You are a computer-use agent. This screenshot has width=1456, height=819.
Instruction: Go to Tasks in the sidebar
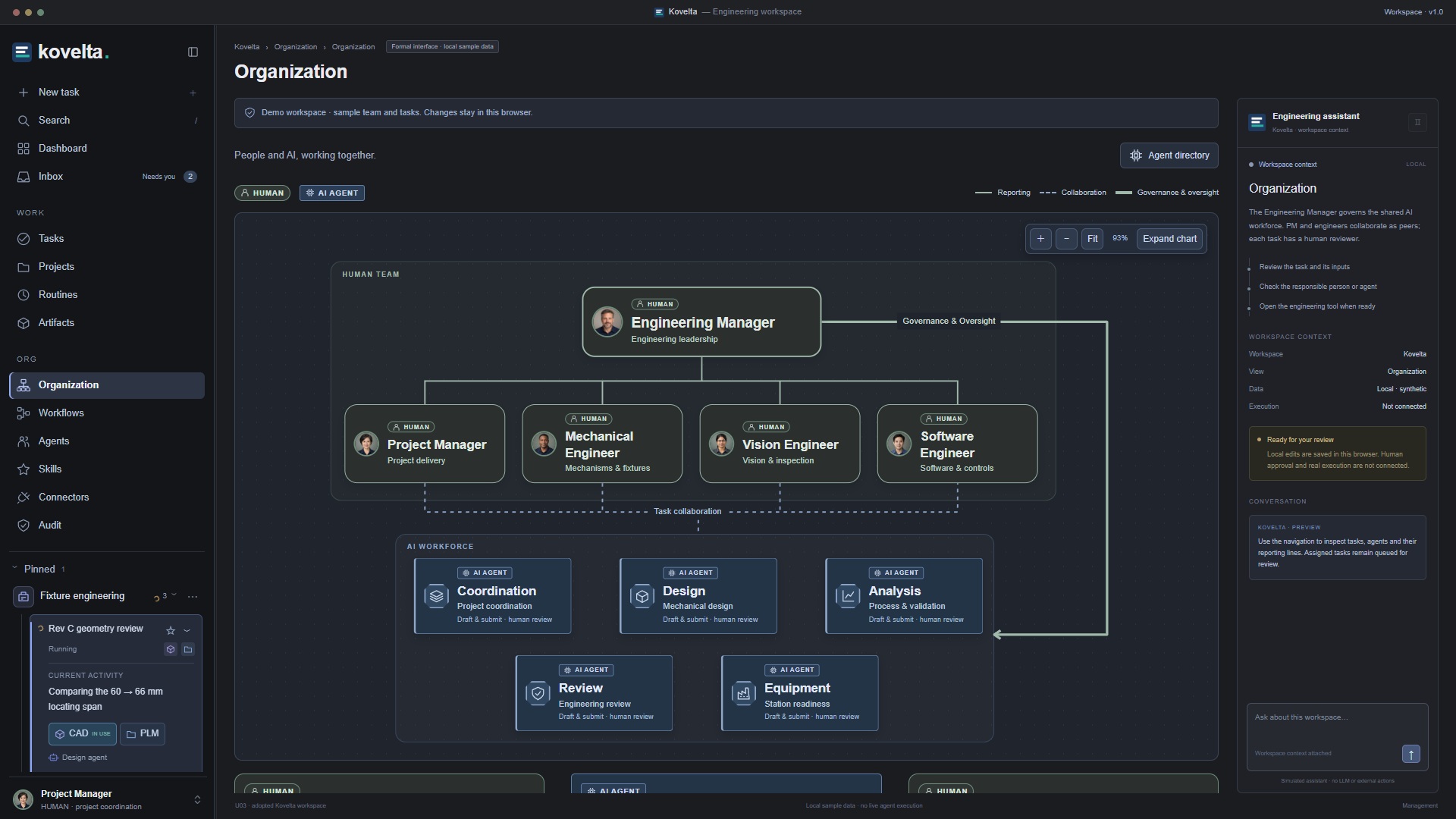(x=107, y=239)
